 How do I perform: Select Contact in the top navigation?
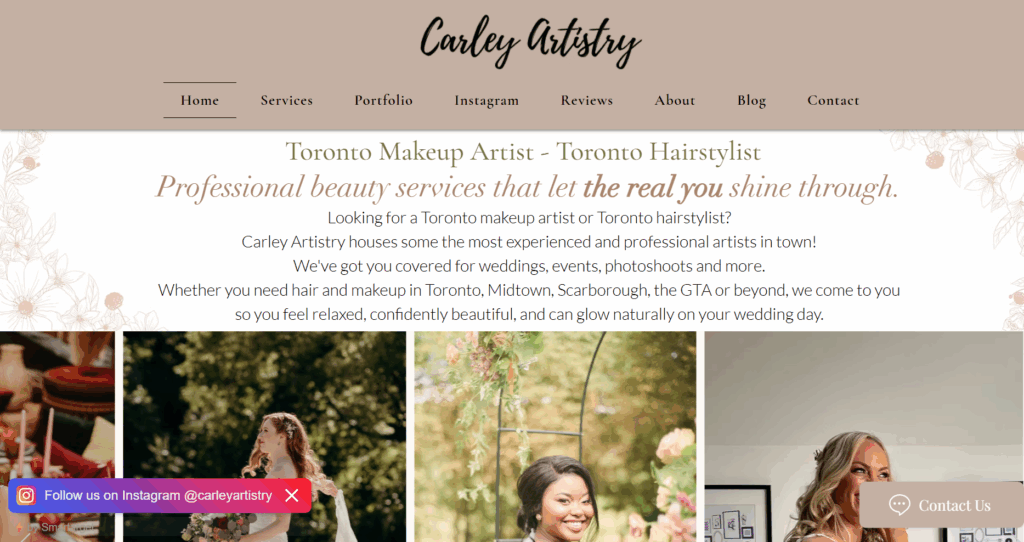(833, 100)
